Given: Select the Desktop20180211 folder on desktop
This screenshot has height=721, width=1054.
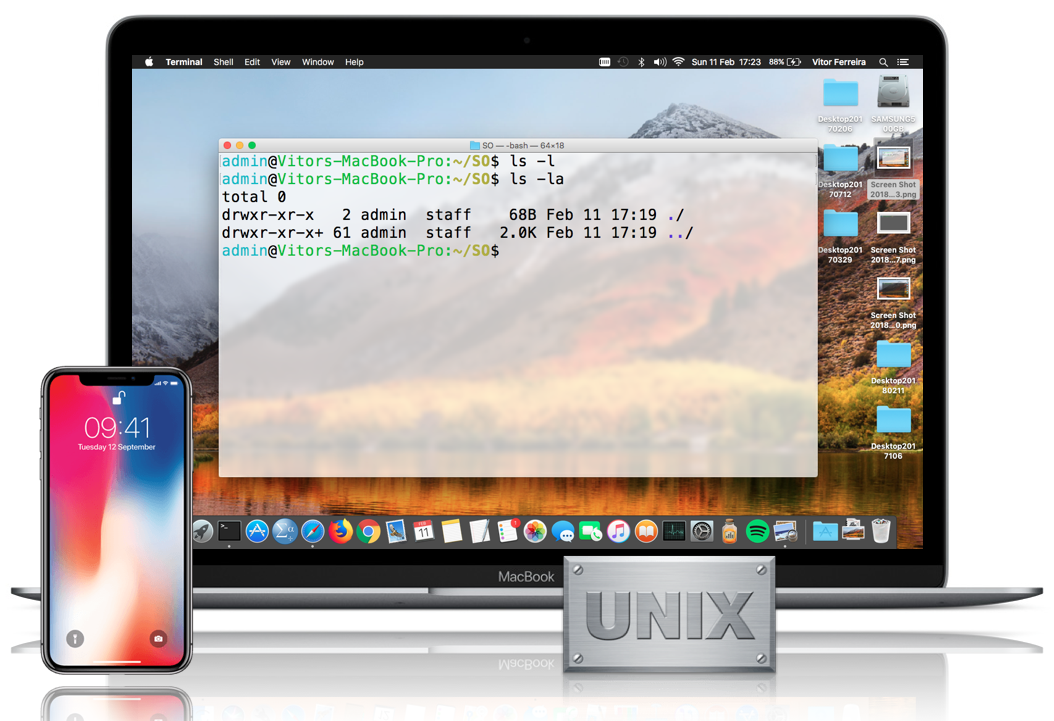Looking at the screenshot, I should click(x=893, y=367).
